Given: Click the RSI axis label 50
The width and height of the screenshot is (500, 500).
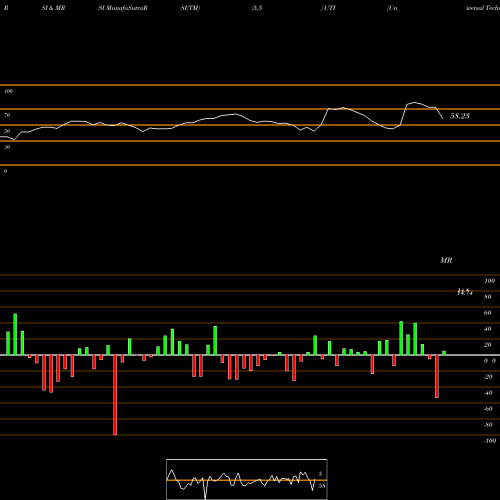Looking at the screenshot, I should [x=7, y=131].
